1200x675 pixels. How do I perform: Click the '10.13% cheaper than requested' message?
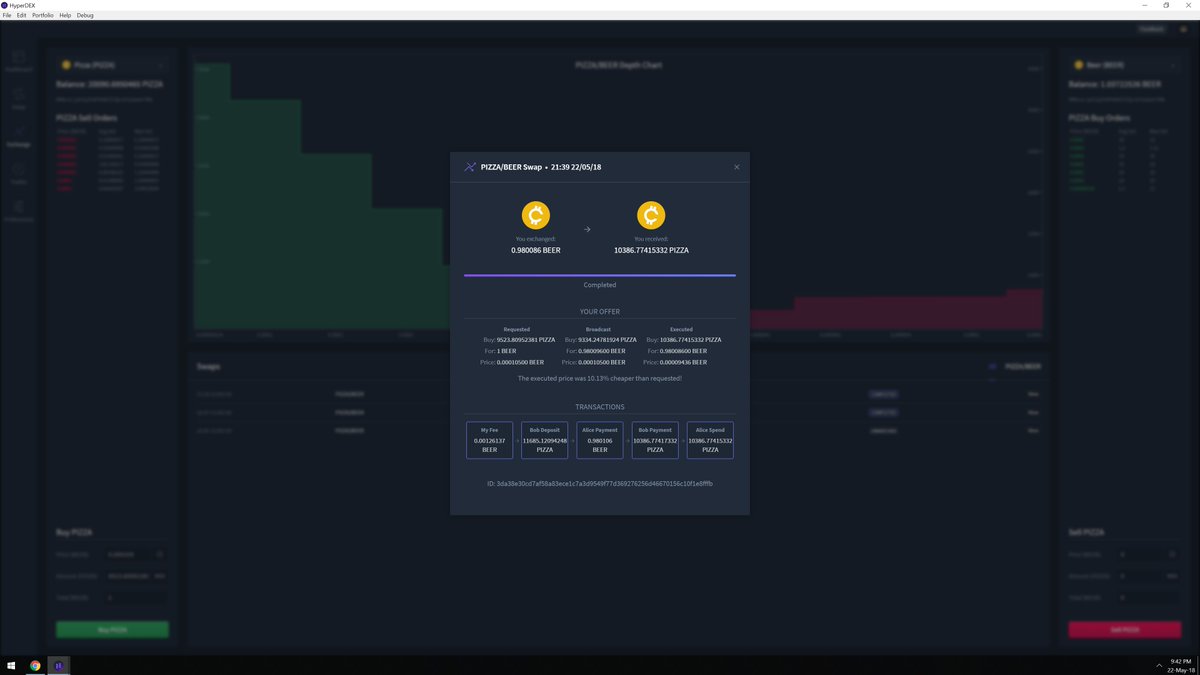[600, 378]
